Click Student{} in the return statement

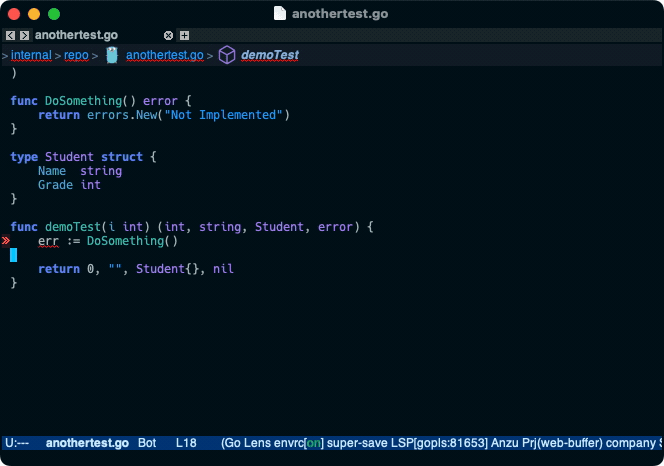167,269
